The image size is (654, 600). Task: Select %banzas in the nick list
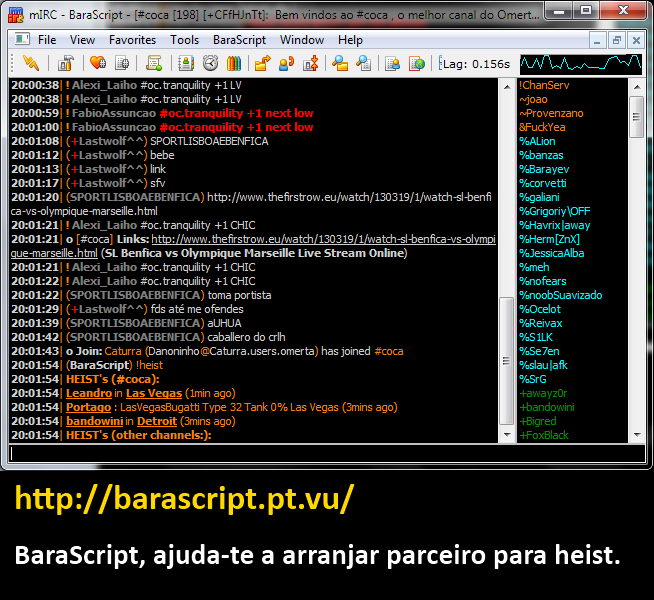(541, 155)
